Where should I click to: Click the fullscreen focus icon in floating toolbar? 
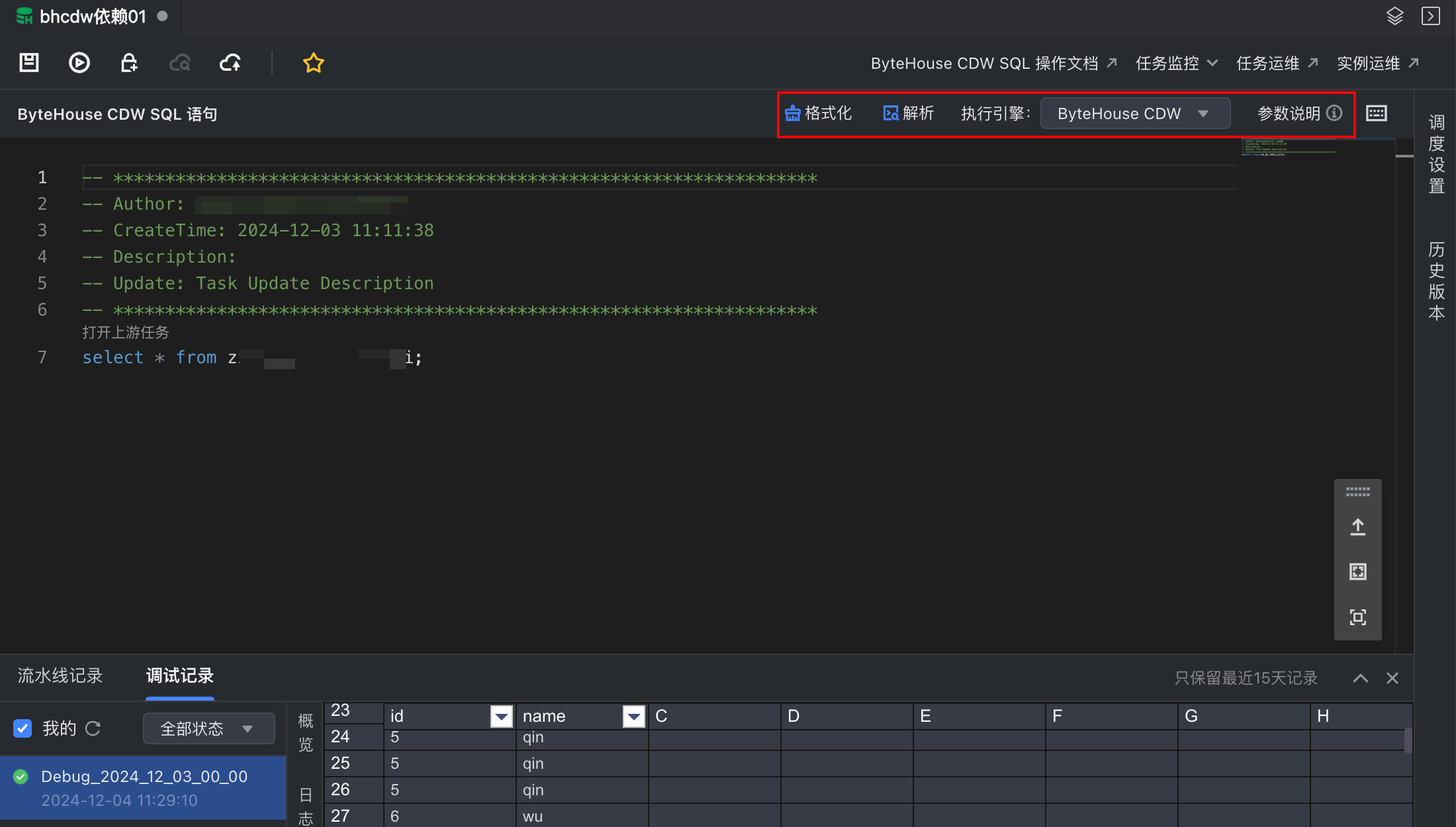(x=1357, y=617)
